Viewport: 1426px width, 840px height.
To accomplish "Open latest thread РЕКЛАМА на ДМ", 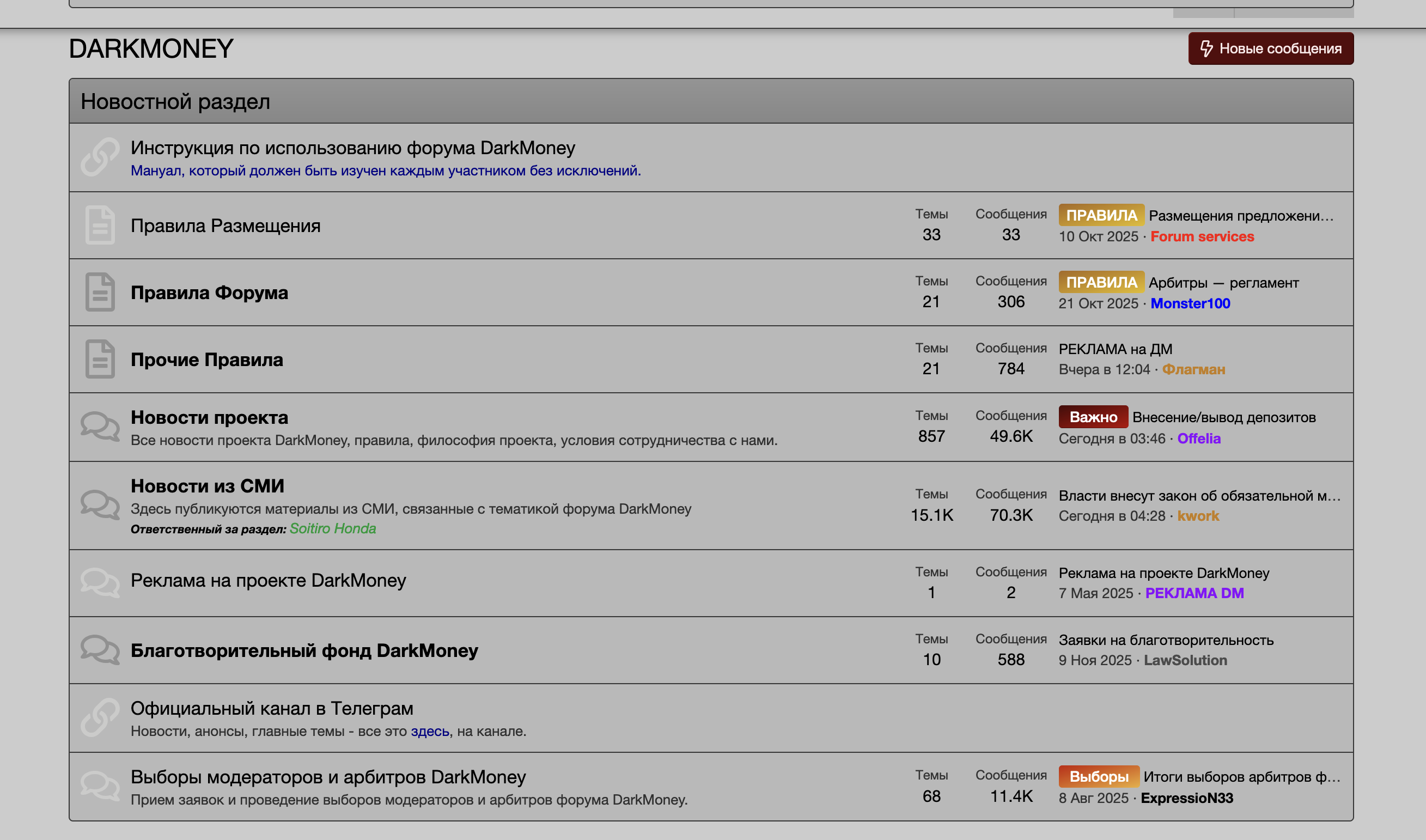I will (x=1115, y=349).
